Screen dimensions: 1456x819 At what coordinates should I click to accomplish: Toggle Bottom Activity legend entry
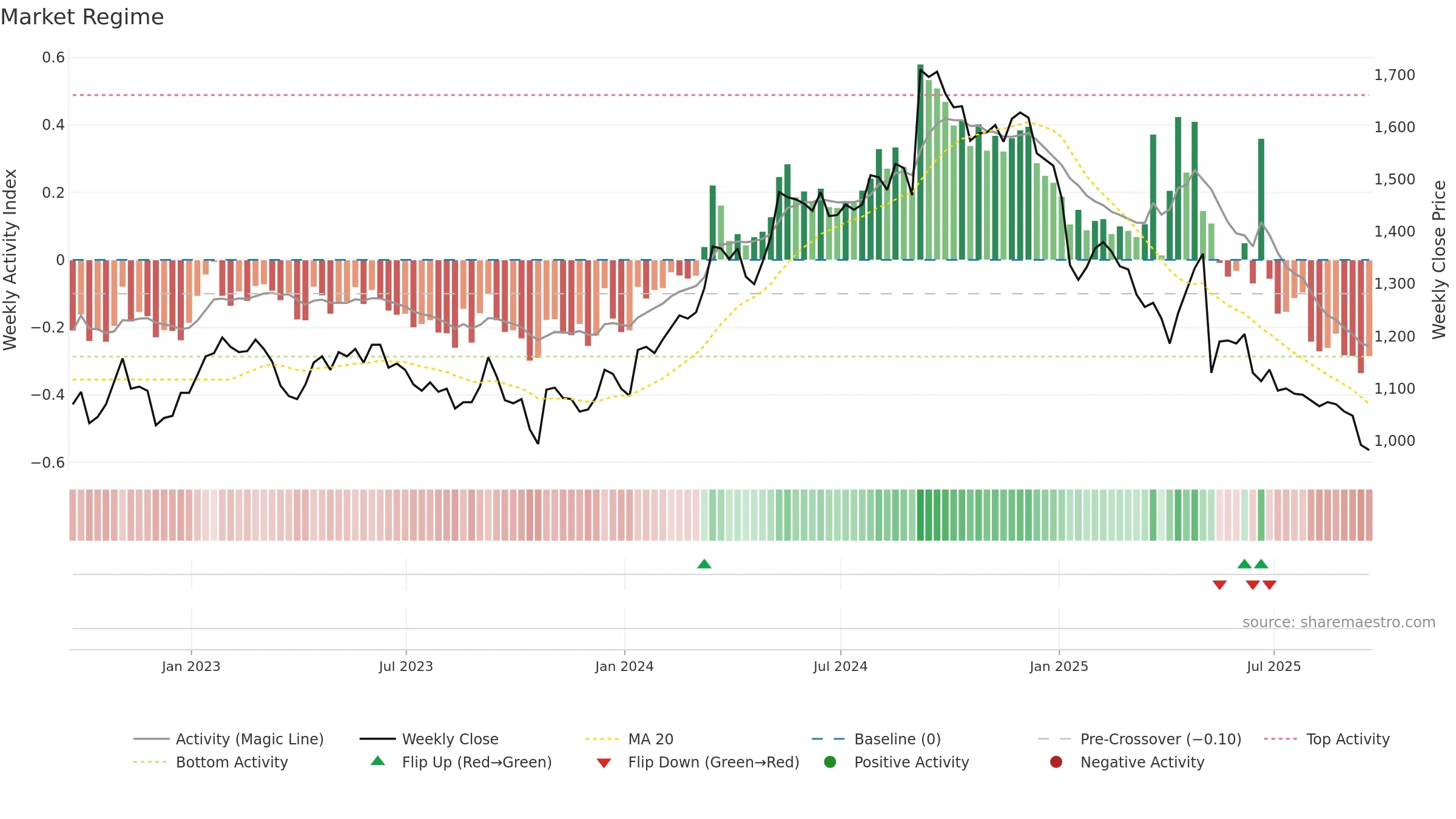click(x=211, y=762)
